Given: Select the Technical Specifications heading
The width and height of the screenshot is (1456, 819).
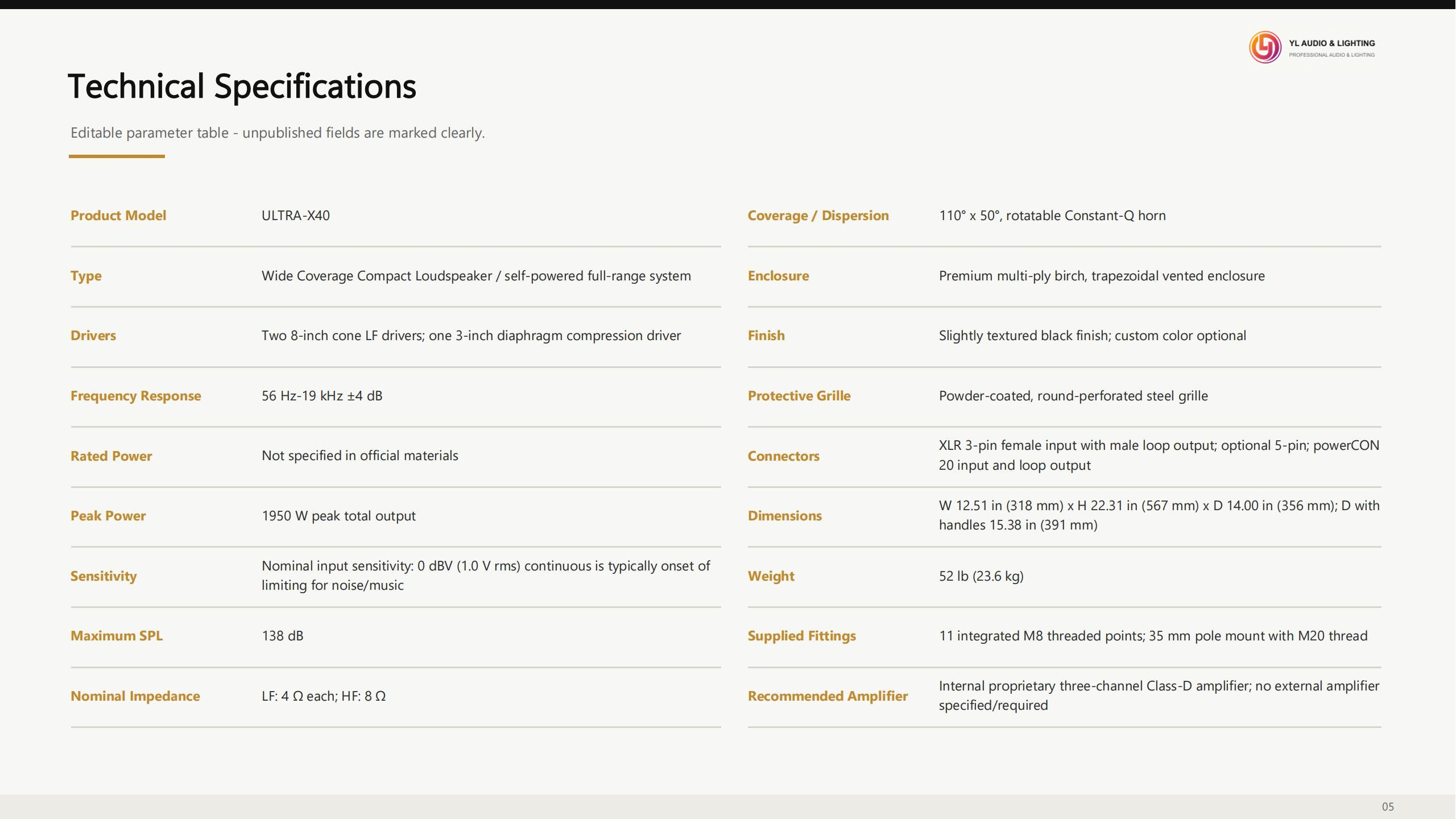Looking at the screenshot, I should coord(242,87).
